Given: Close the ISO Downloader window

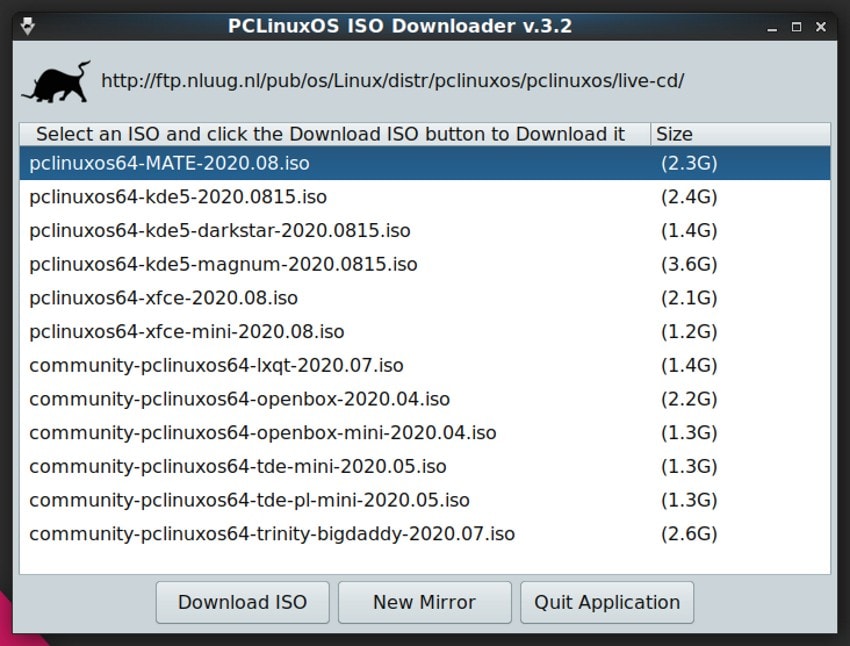Looking at the screenshot, I should (x=821, y=27).
